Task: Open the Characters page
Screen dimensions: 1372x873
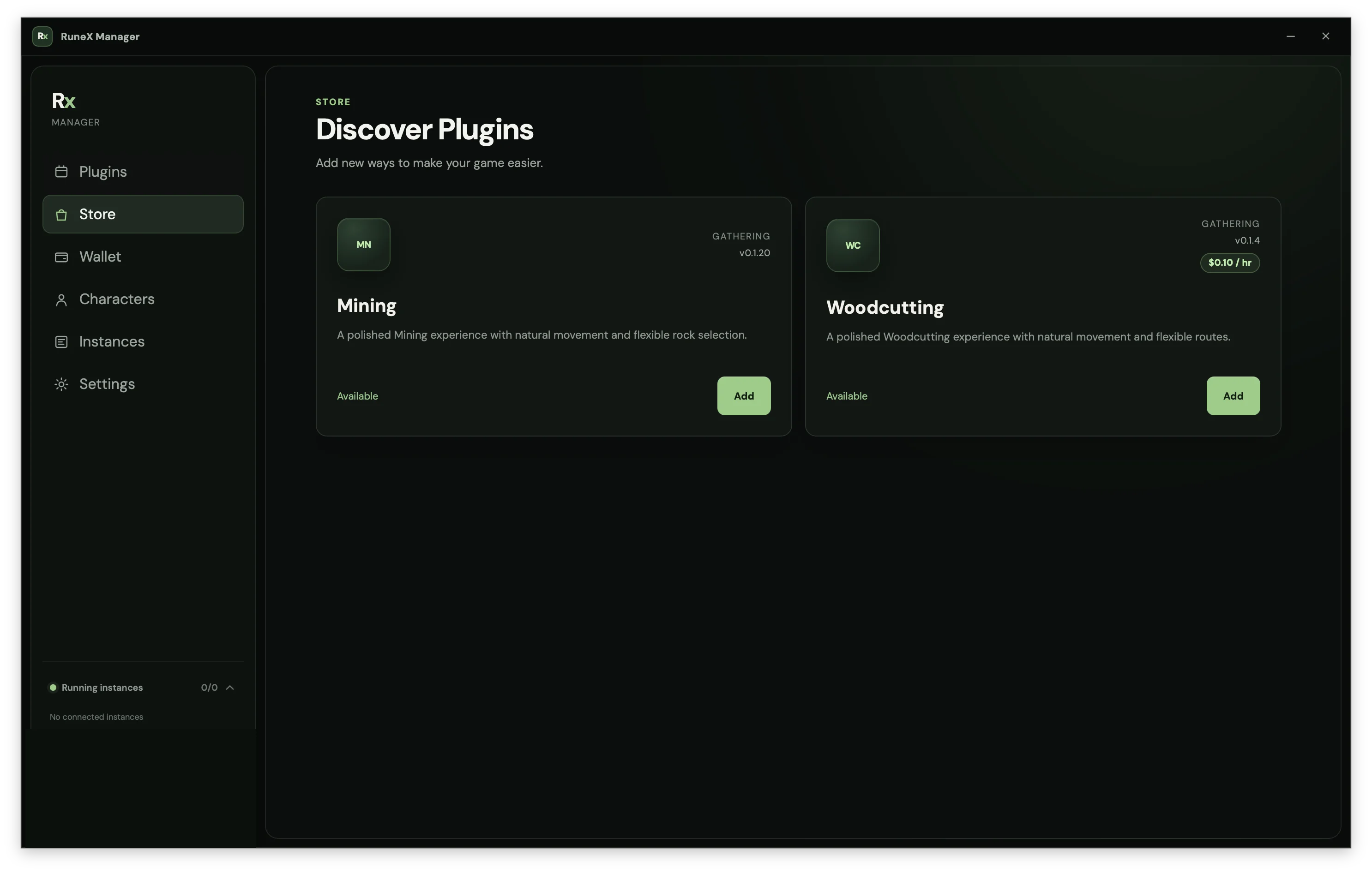Action: (143, 299)
